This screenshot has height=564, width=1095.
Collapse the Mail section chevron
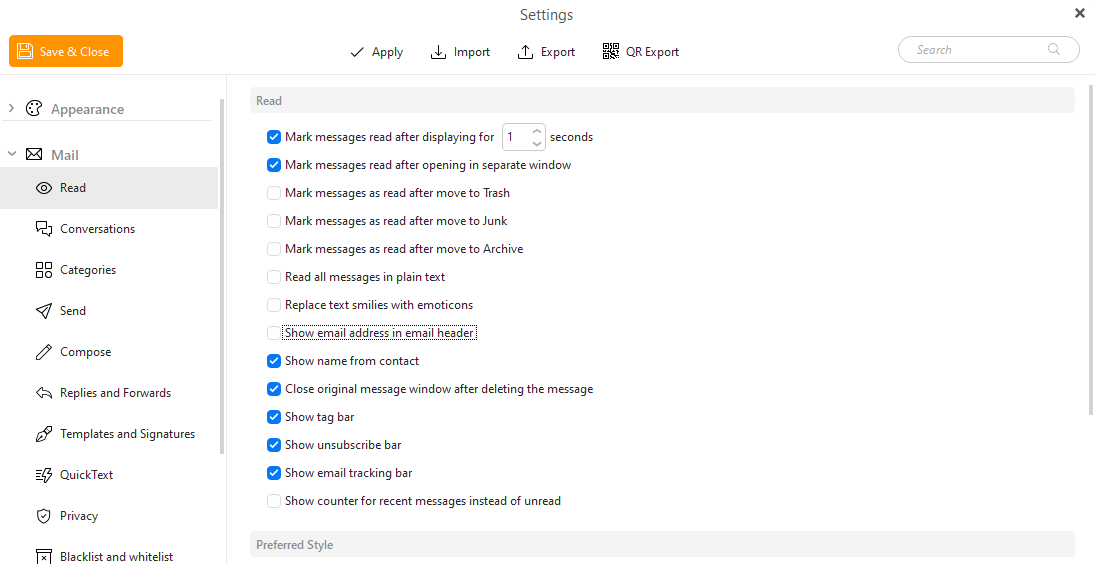[11, 154]
